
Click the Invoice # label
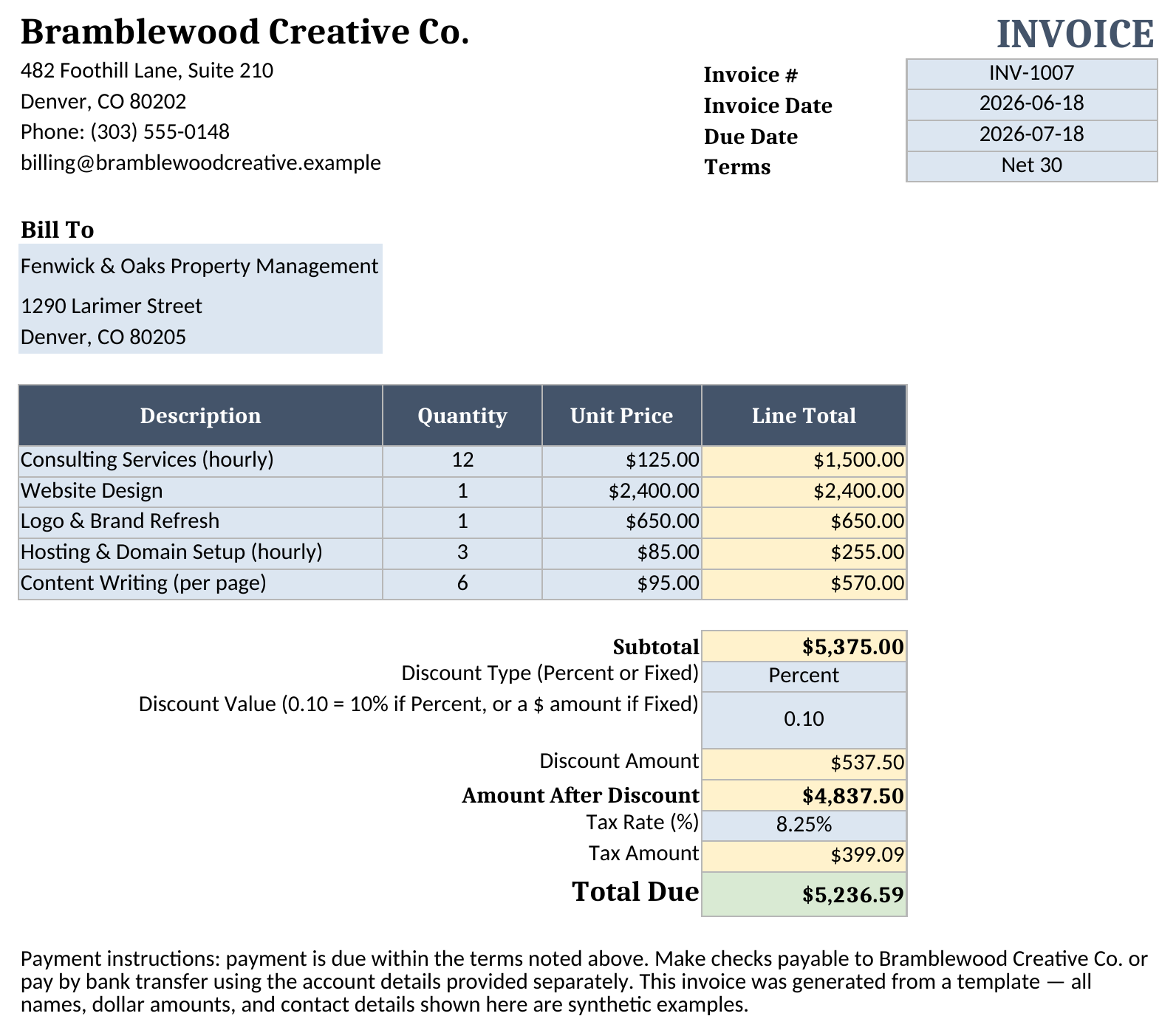[x=751, y=75]
